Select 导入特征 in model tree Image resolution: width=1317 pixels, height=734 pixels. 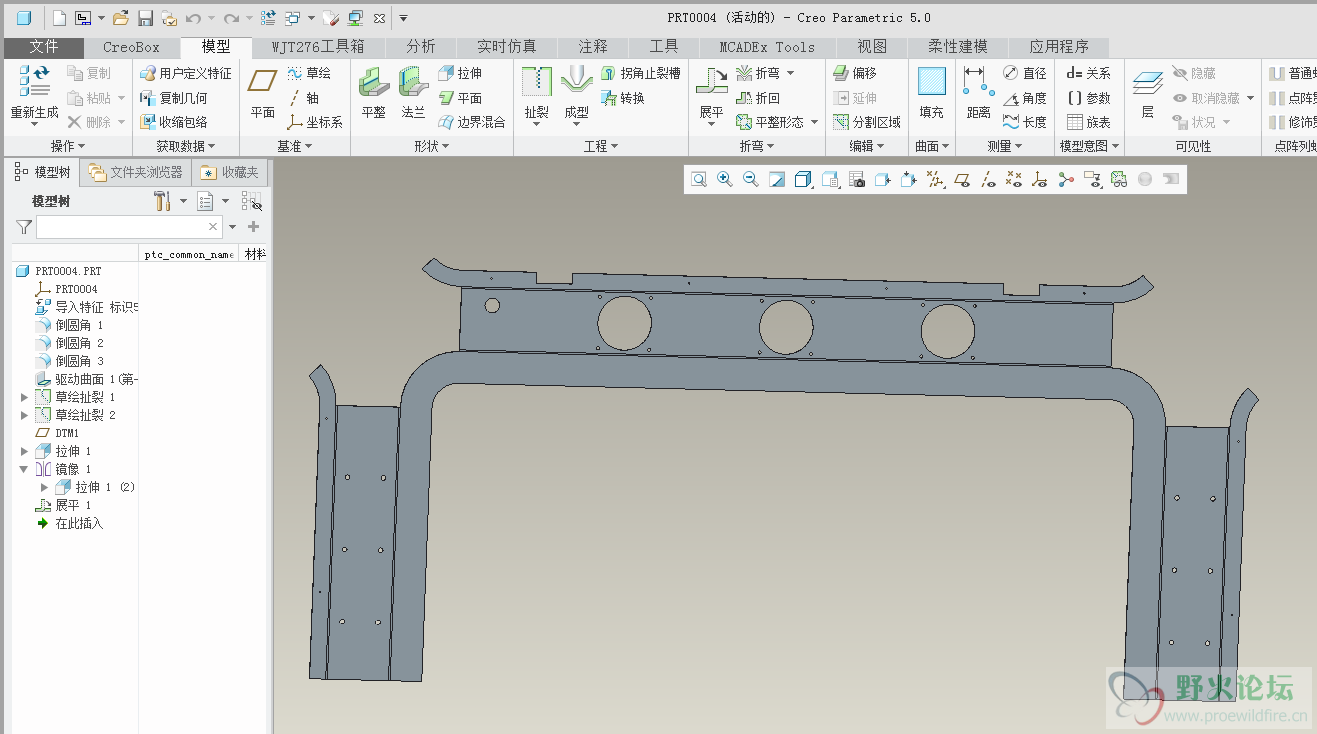87,307
